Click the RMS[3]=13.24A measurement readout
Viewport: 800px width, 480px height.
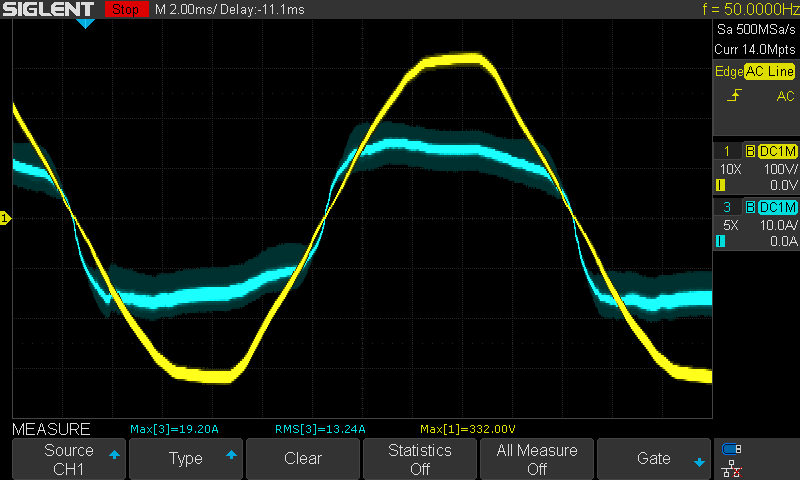click(320, 429)
